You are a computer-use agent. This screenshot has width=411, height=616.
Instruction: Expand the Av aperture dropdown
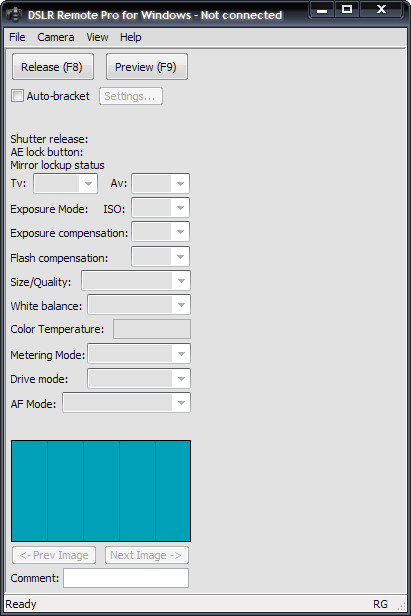160,183
